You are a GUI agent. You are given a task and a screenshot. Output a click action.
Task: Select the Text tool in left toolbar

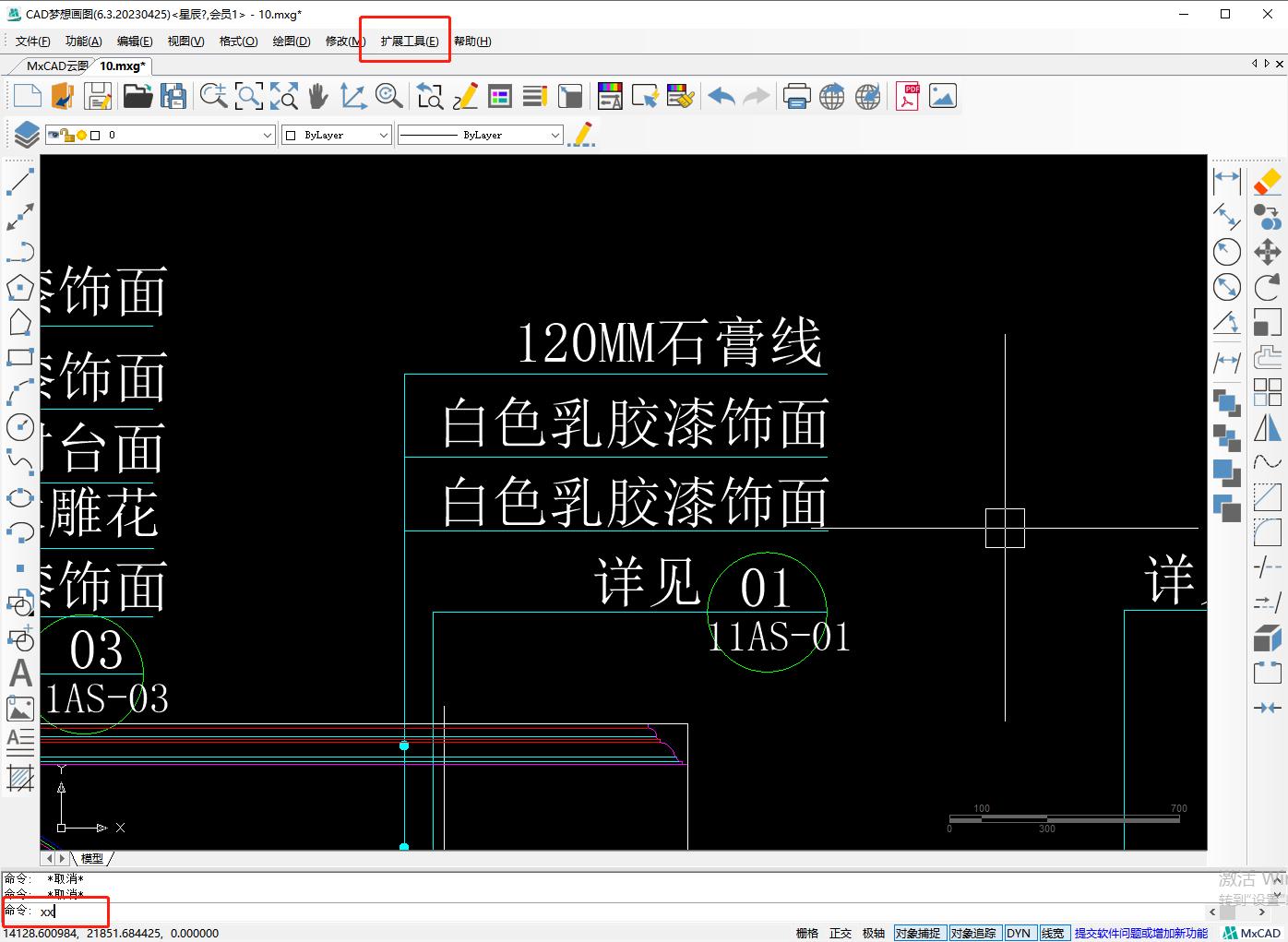tap(20, 674)
